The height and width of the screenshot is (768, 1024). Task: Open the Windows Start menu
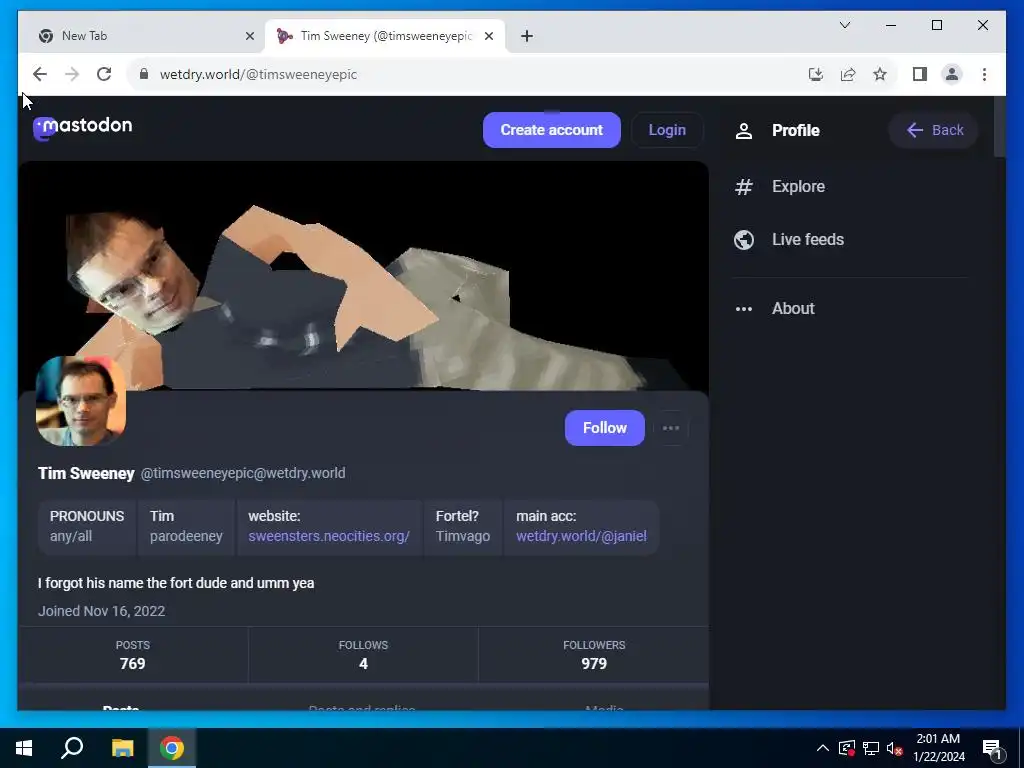pyautogui.click(x=24, y=748)
